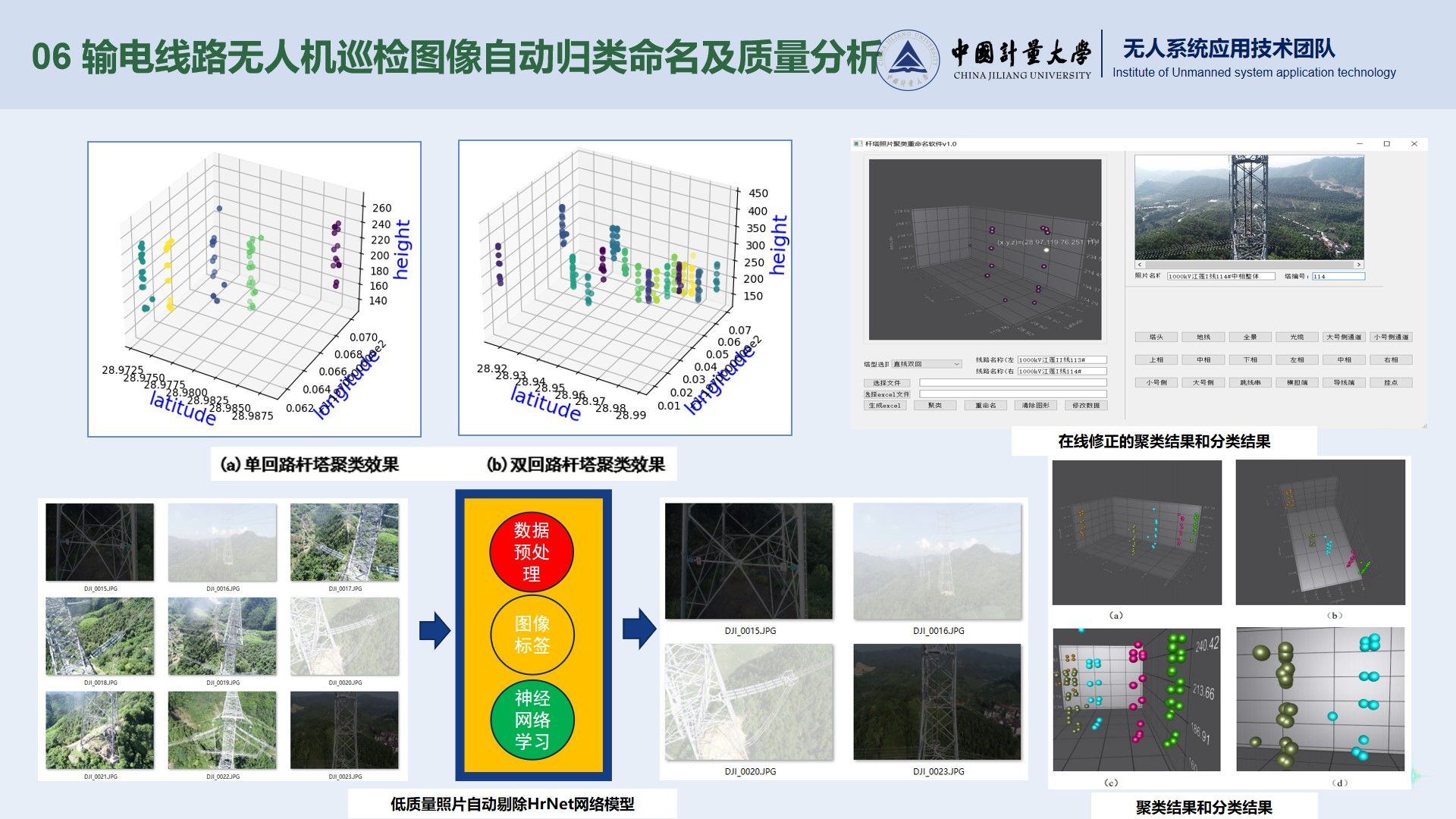
Task: Maximize the 杆塔照片聚类重命名软件 window
Action: click(x=1386, y=144)
